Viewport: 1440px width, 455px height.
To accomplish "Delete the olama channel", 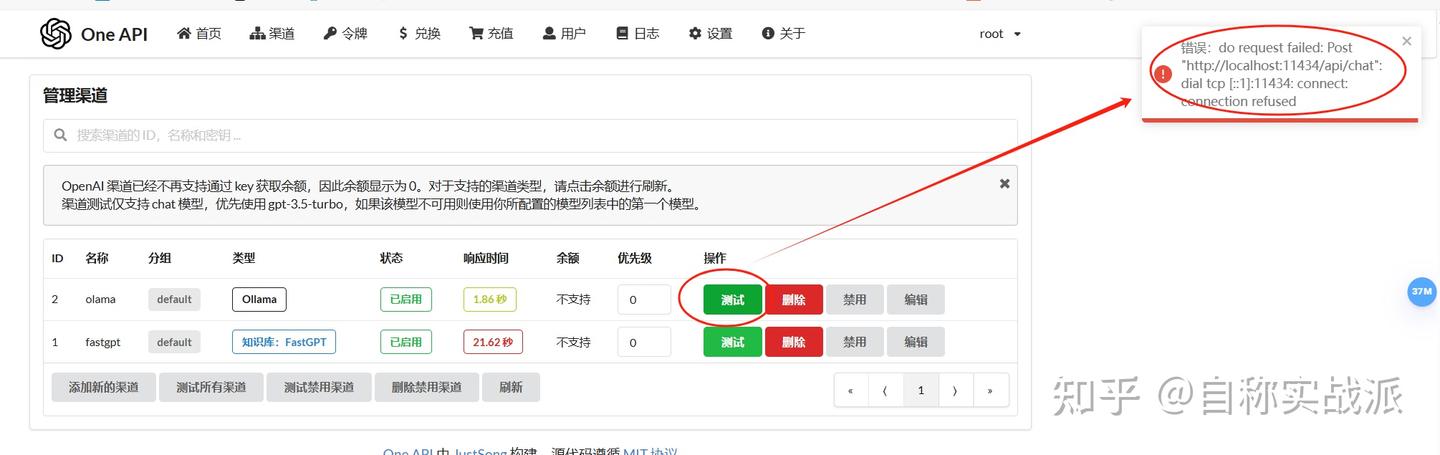I will 794,299.
